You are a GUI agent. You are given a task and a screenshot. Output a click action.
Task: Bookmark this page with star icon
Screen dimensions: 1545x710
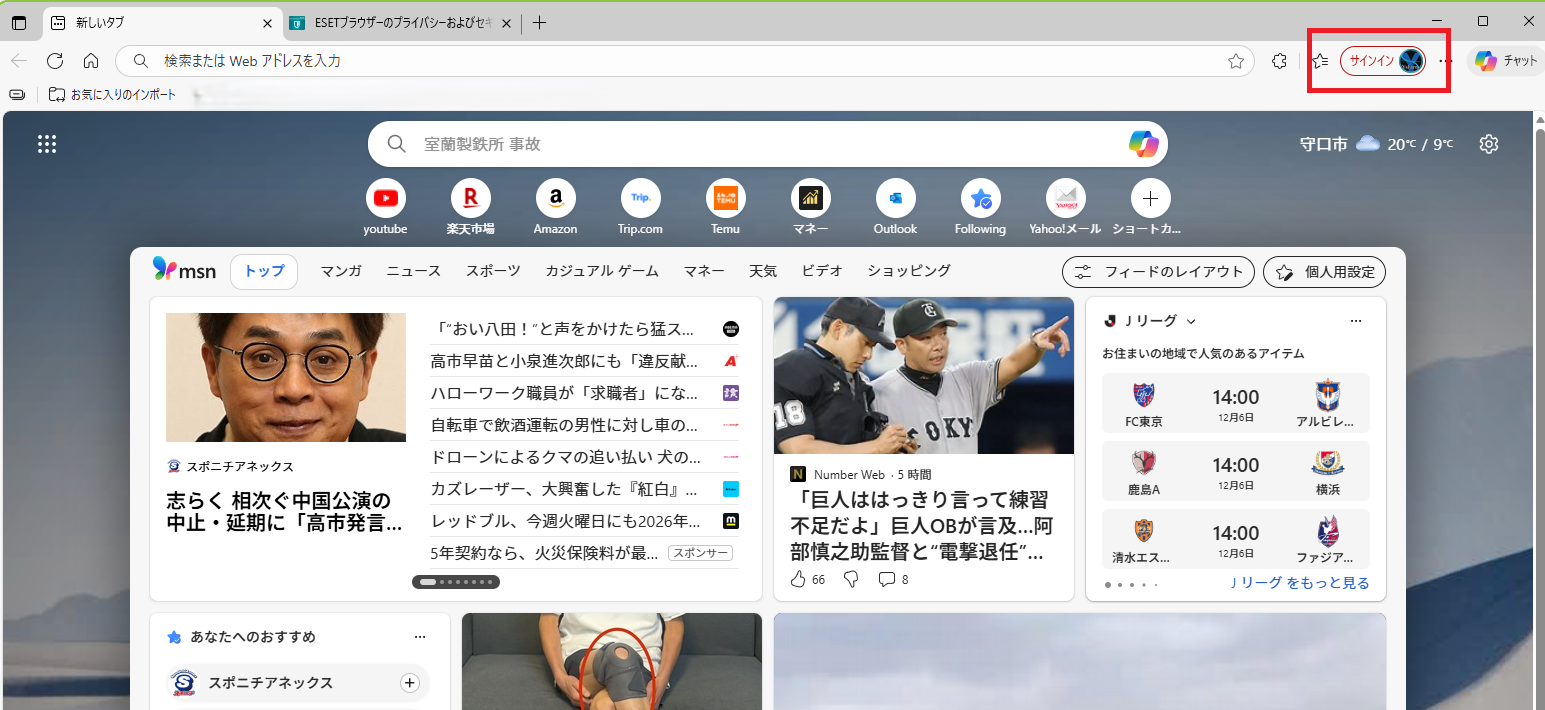pyautogui.click(x=1236, y=61)
